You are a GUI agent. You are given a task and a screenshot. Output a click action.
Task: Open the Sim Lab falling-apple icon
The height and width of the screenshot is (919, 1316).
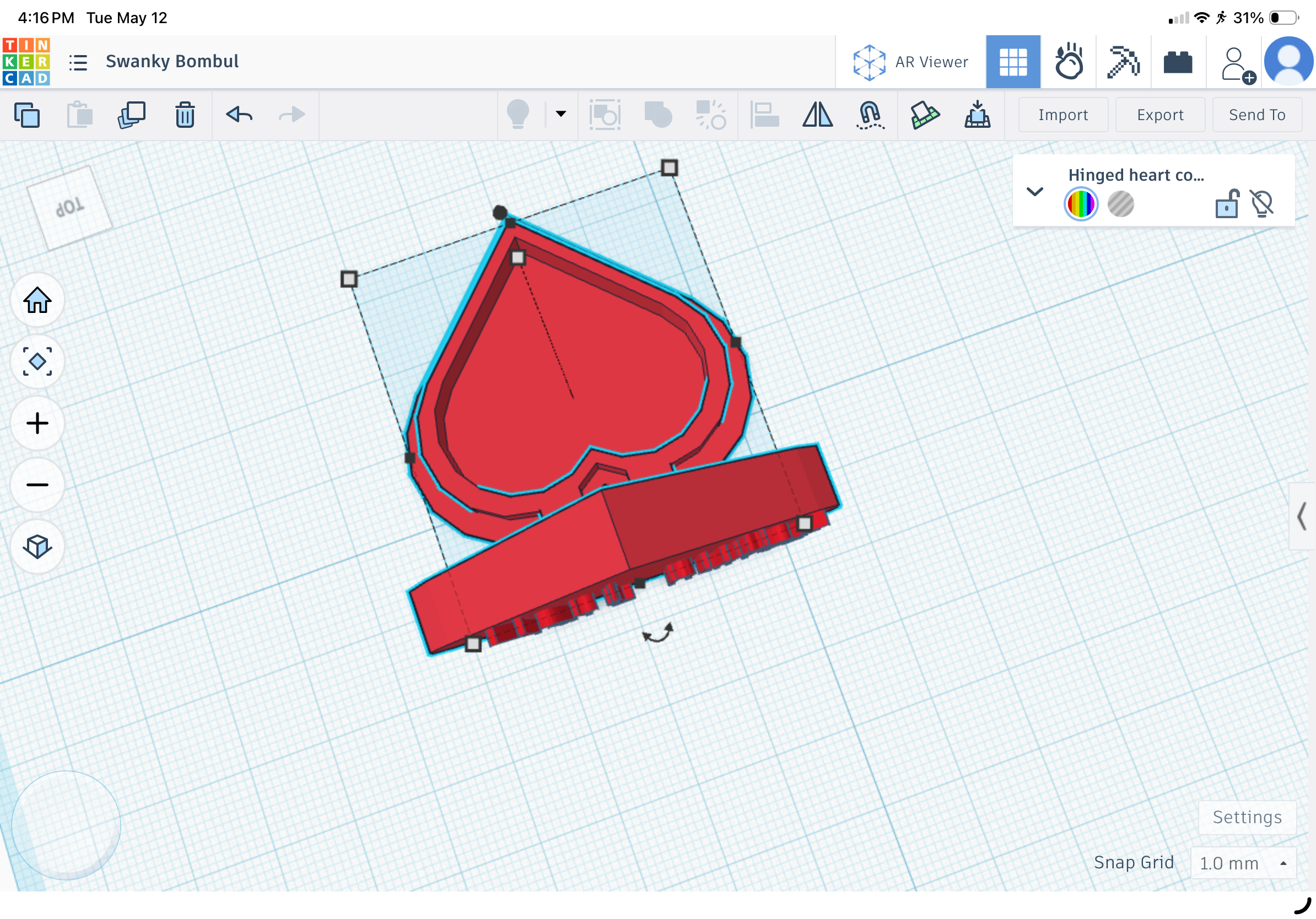(x=1069, y=62)
